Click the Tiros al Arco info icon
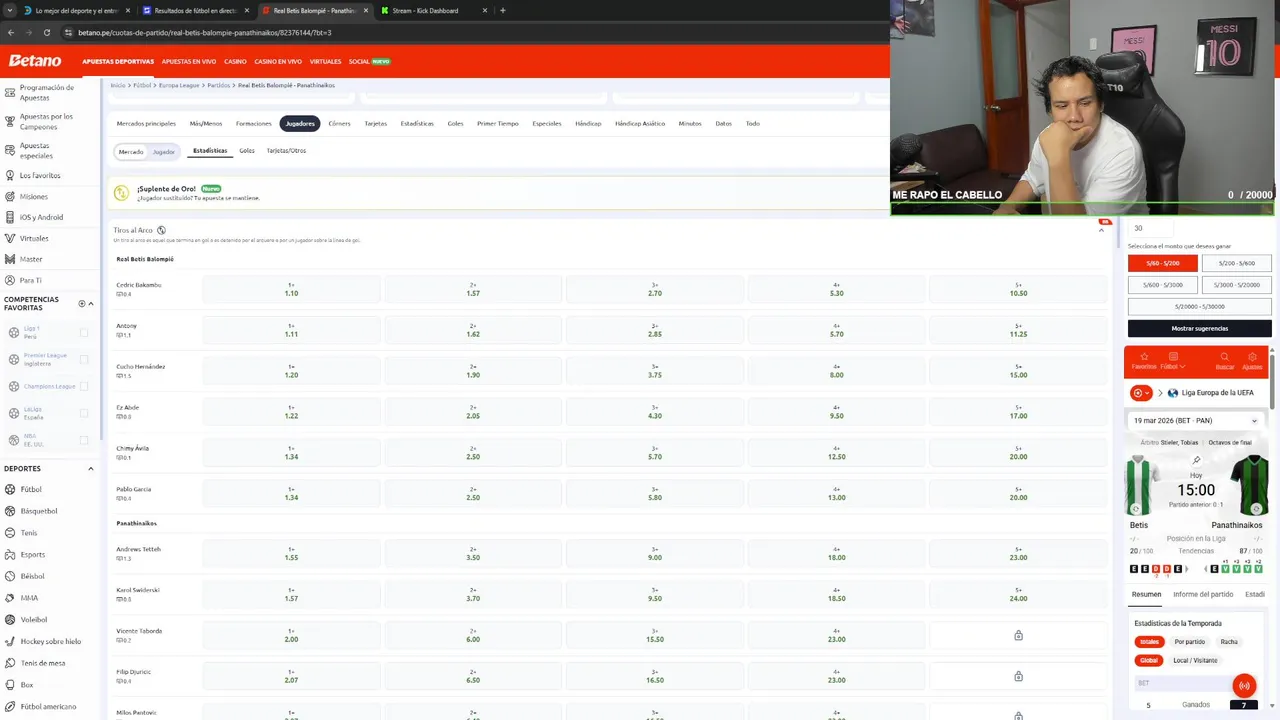 [x=161, y=230]
